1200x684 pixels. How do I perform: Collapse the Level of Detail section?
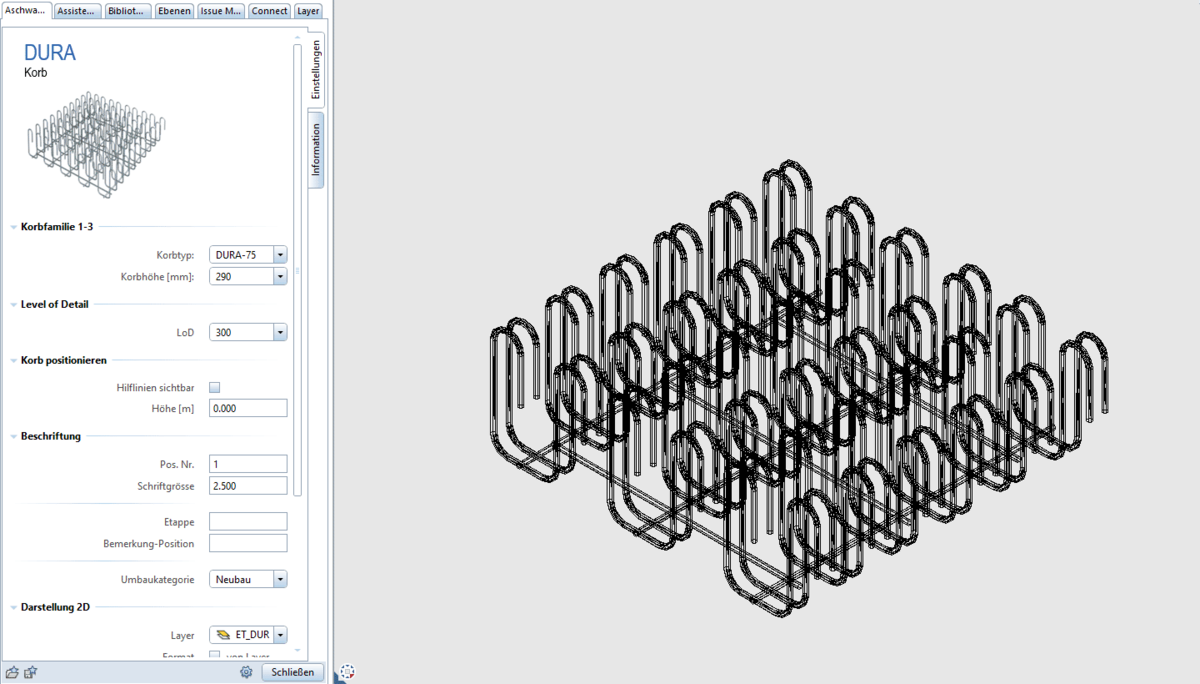point(12,304)
